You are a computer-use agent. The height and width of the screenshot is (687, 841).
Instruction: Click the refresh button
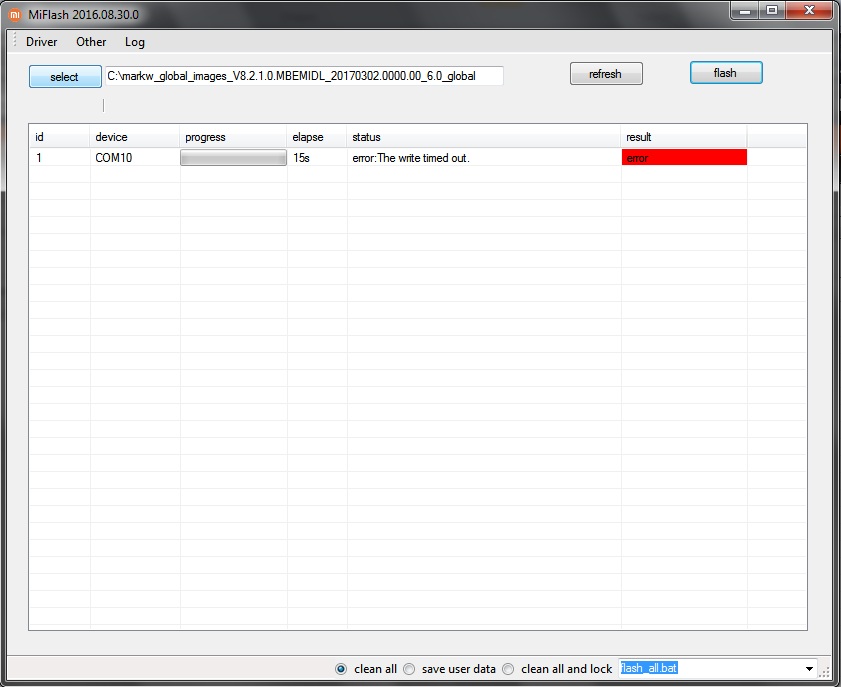pos(606,74)
